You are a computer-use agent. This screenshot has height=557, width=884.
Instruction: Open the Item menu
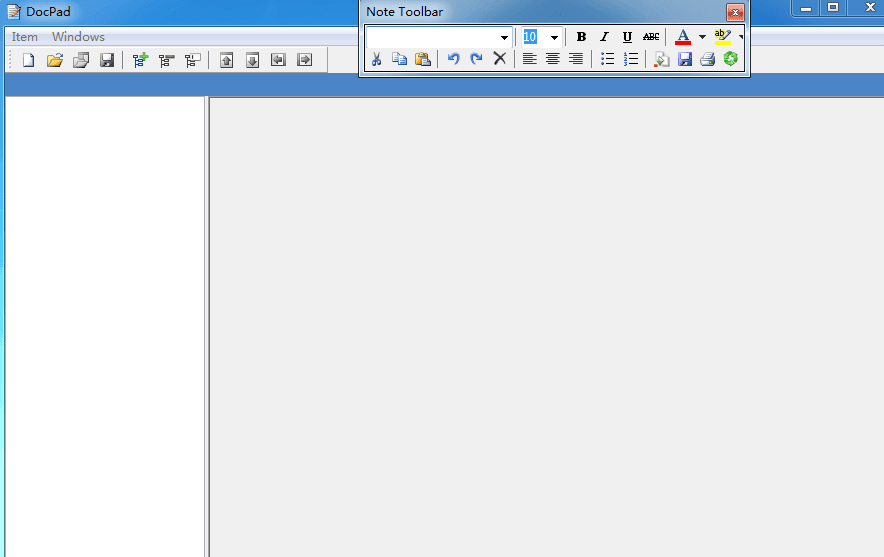tap(25, 37)
